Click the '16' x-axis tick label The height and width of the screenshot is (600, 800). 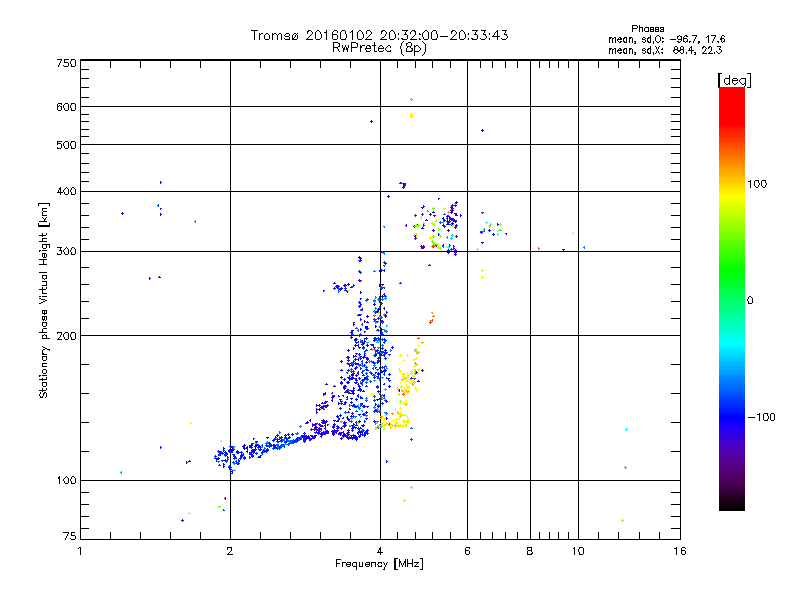coord(680,551)
